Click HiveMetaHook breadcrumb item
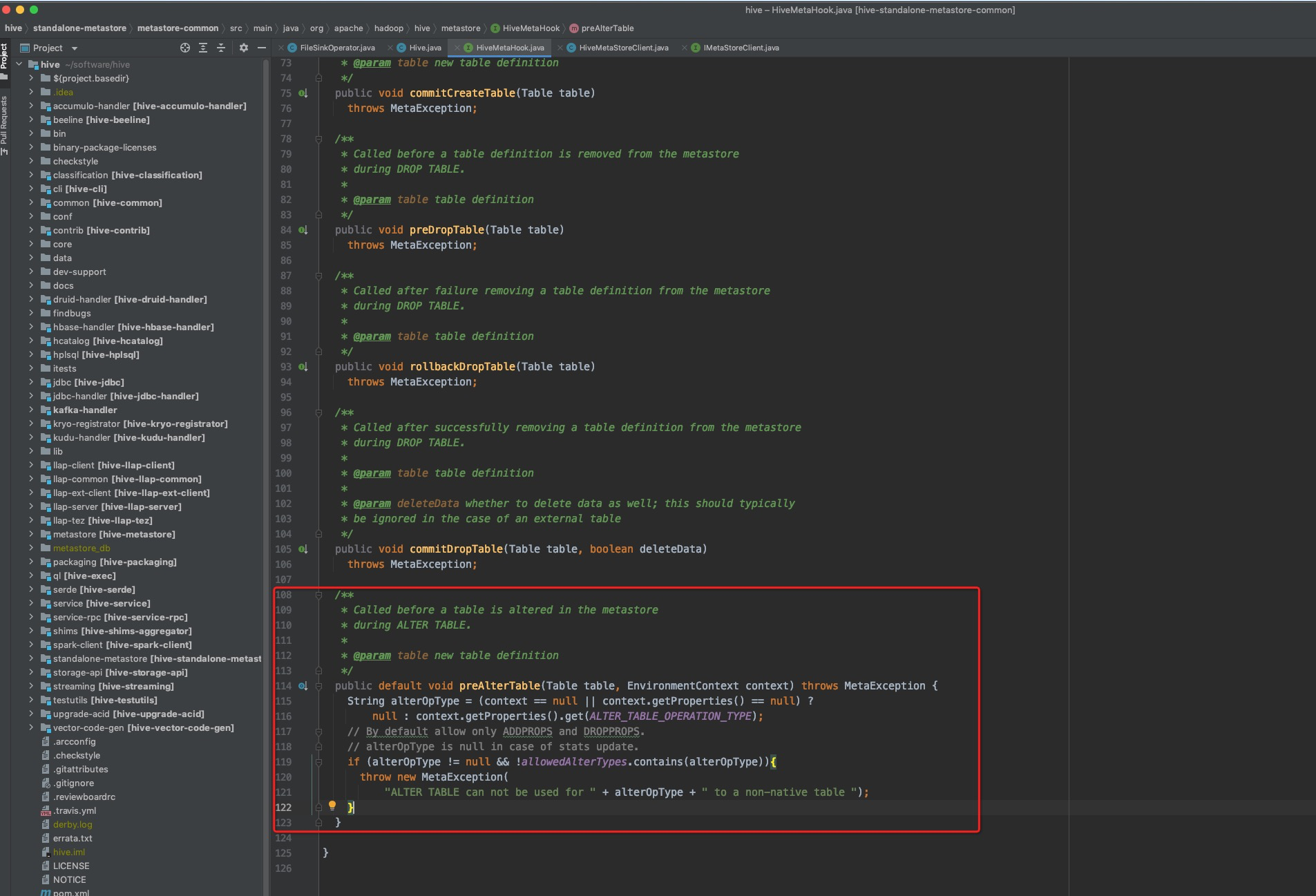The height and width of the screenshot is (896, 1316). pyautogui.click(x=526, y=28)
